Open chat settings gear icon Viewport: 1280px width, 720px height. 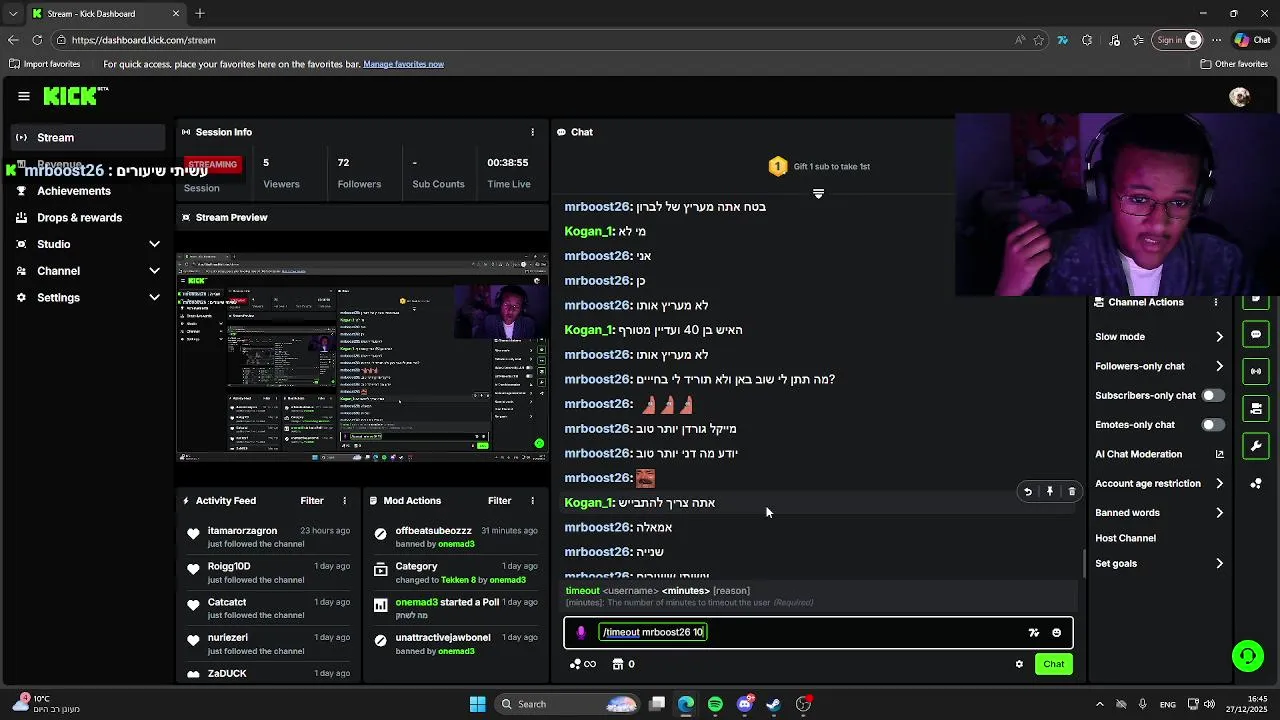(x=1019, y=664)
